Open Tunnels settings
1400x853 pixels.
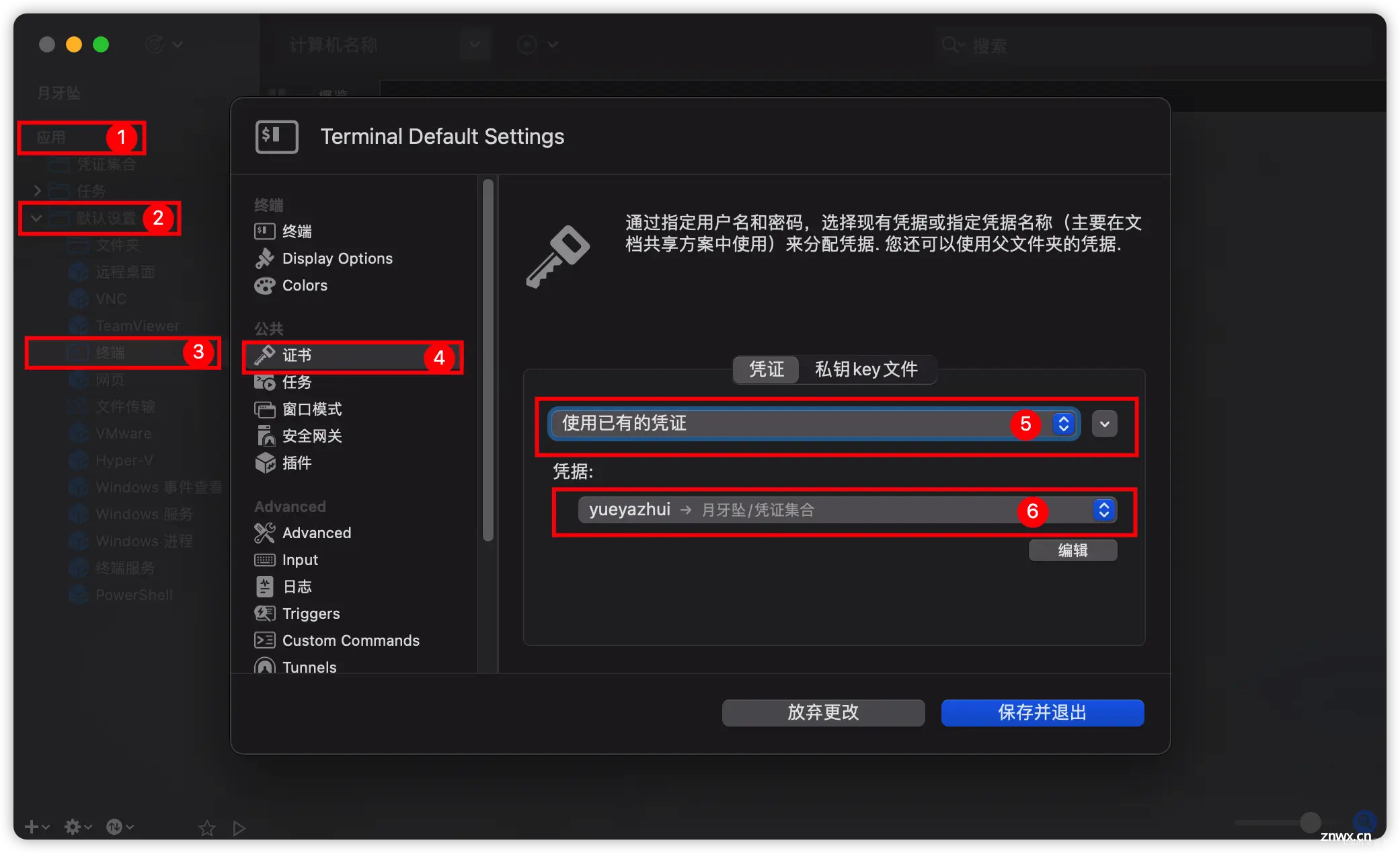pos(295,667)
